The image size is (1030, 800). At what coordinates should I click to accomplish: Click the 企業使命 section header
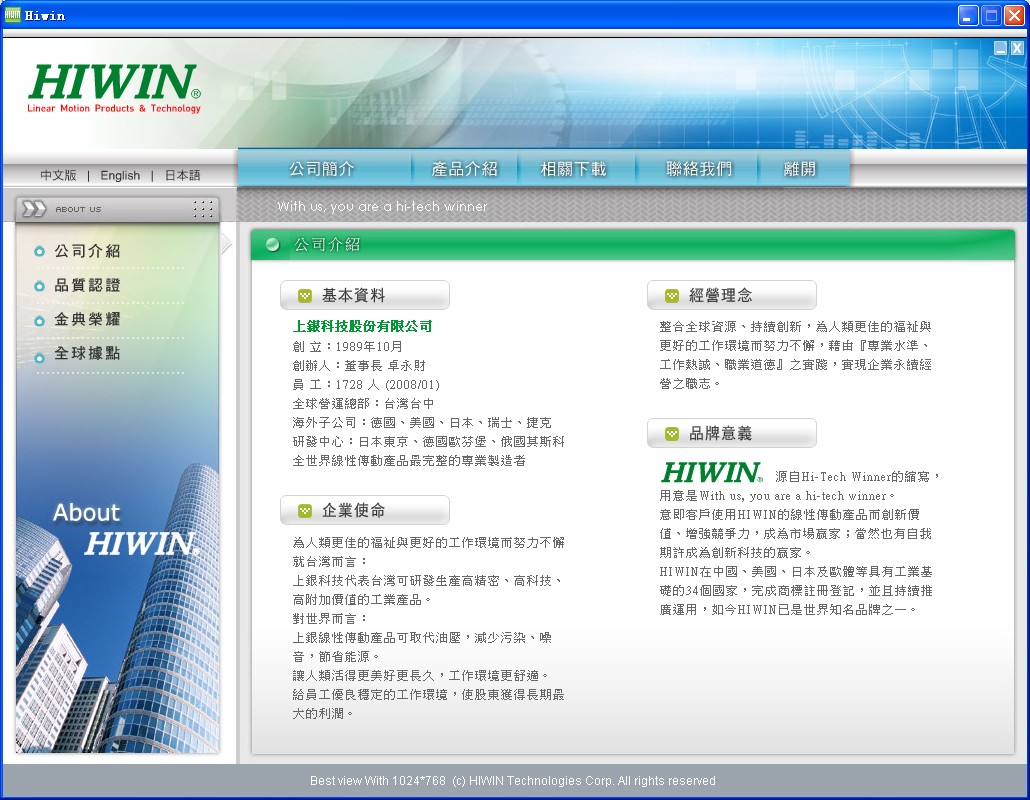point(365,510)
